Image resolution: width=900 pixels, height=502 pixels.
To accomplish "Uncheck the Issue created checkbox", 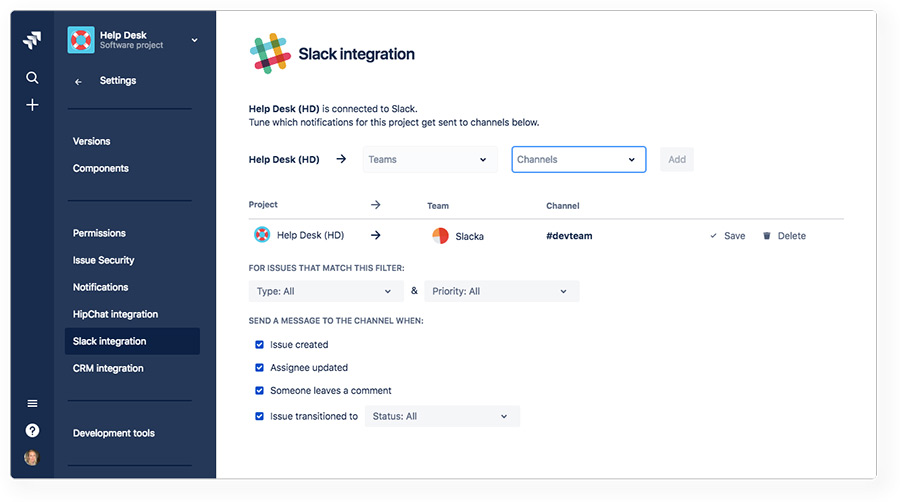I will (x=259, y=345).
